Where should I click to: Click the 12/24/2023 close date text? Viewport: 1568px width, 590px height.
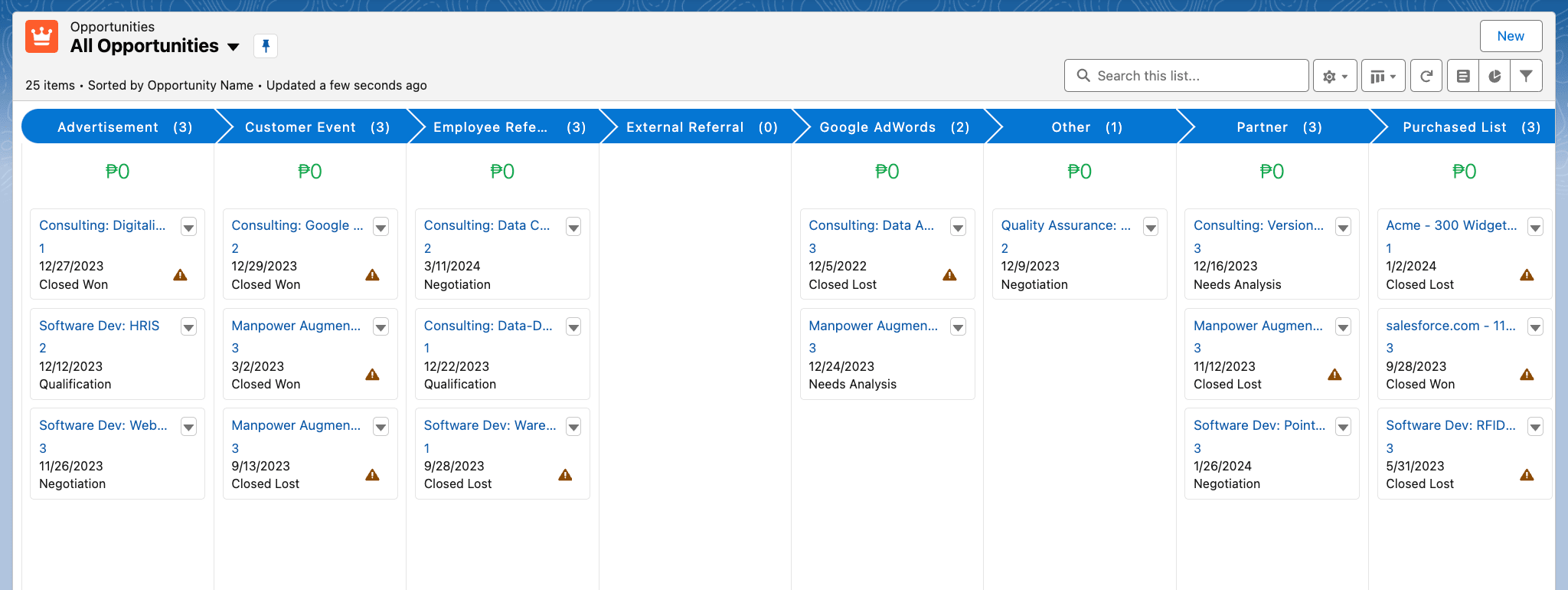[x=841, y=366]
